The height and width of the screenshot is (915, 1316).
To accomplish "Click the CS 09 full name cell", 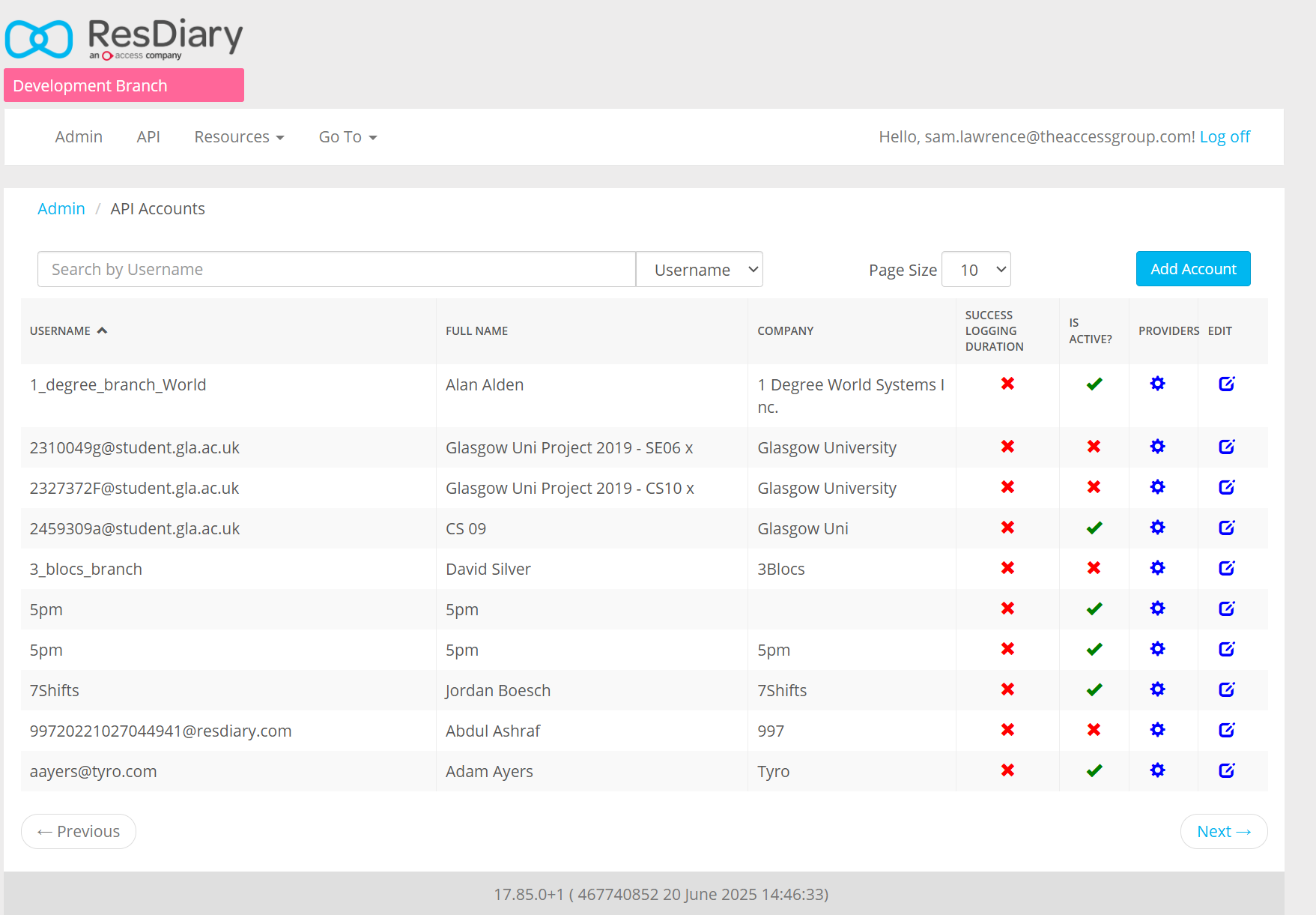I will (x=466, y=528).
